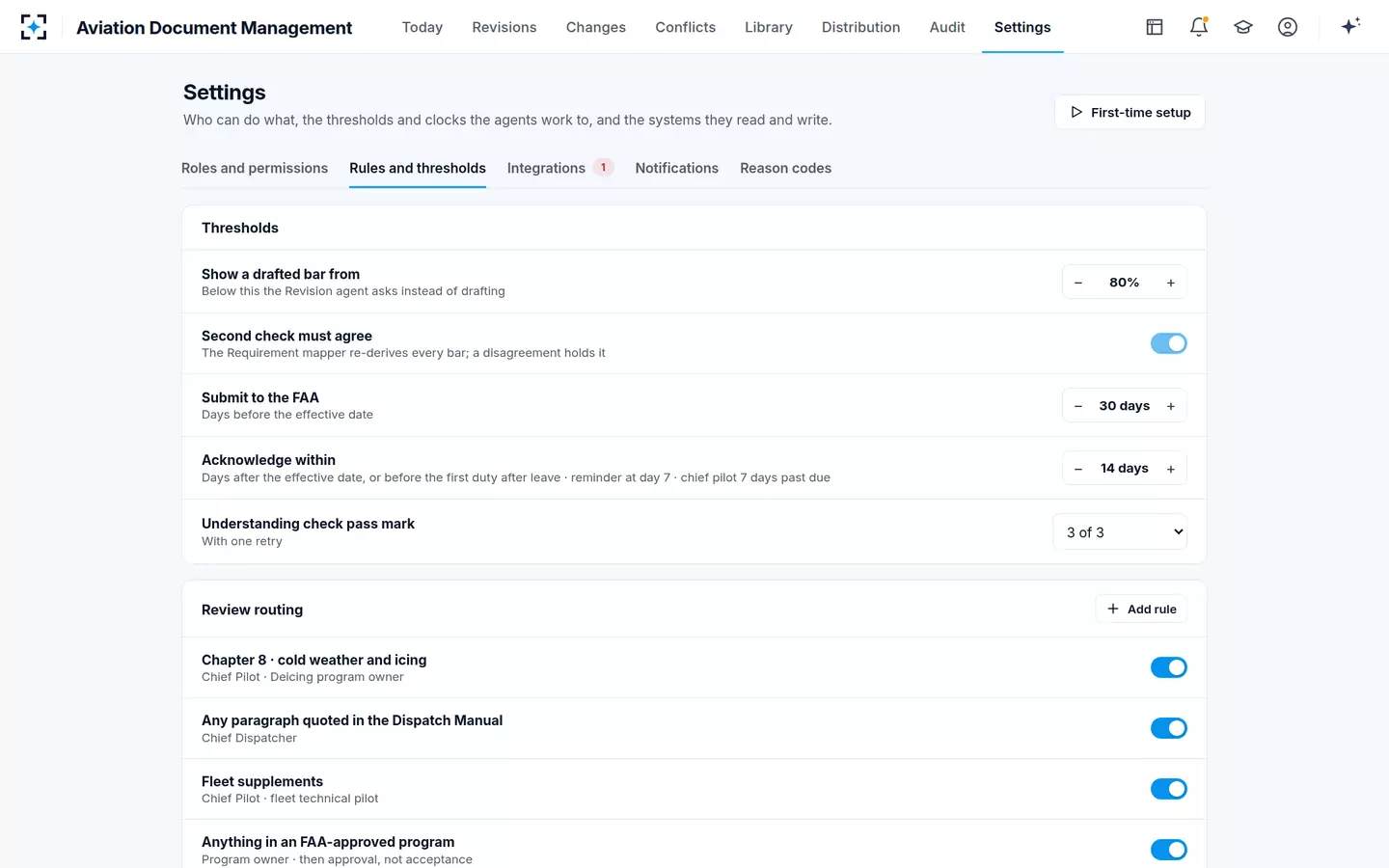Increase Submit to the FAA days
This screenshot has width=1389, height=868.
[x=1171, y=406]
